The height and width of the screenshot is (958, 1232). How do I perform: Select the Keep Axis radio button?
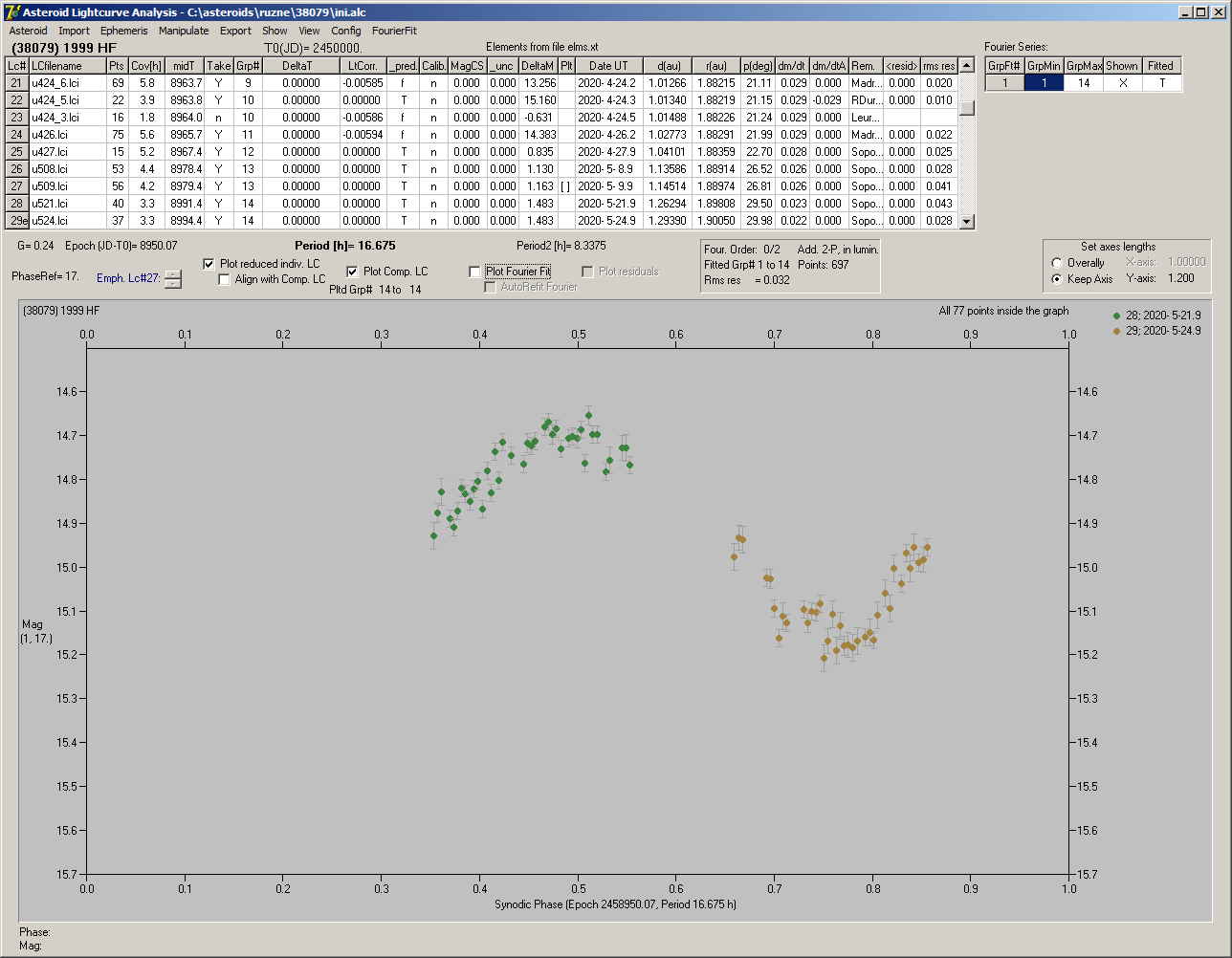click(x=1056, y=279)
